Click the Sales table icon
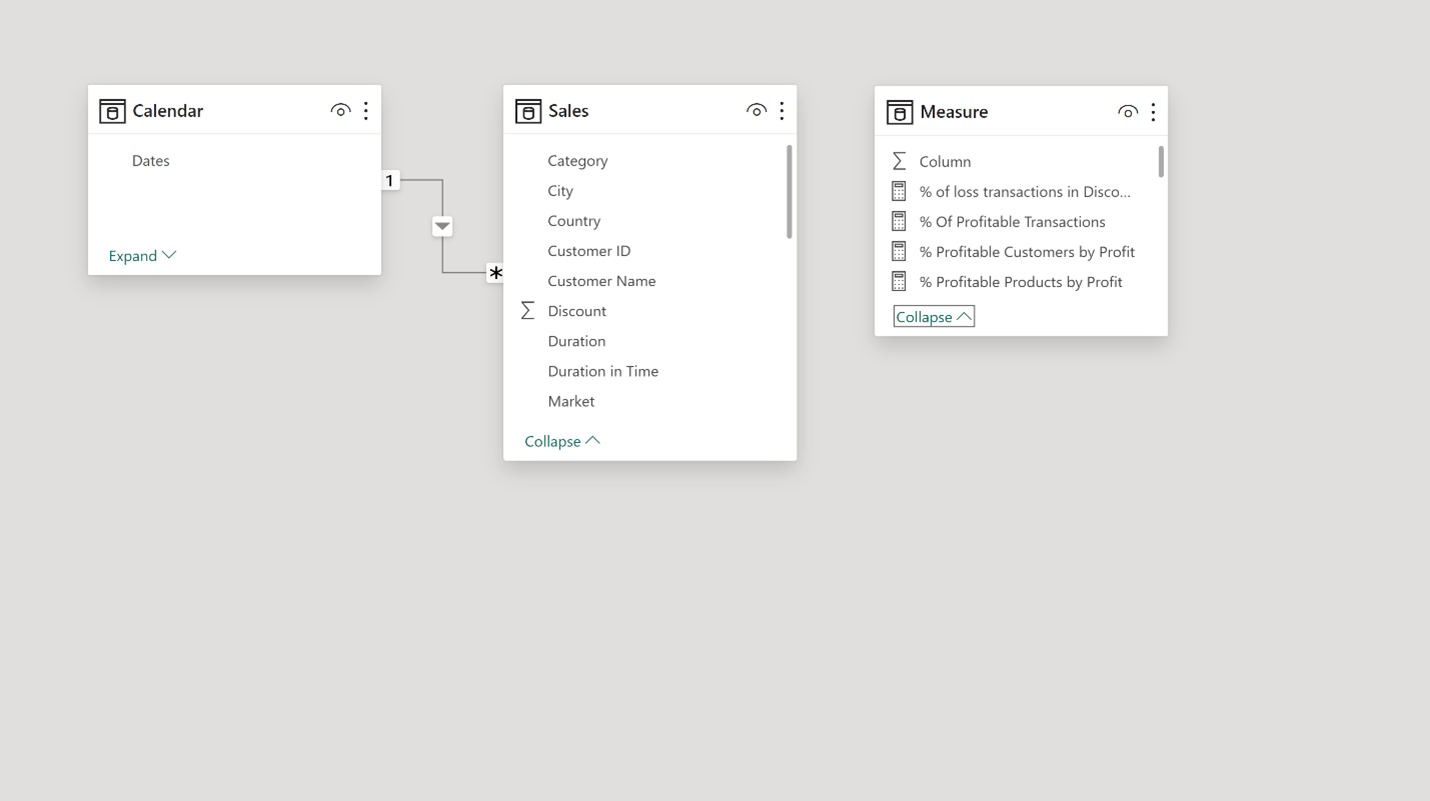The height and width of the screenshot is (801, 1430). point(528,111)
